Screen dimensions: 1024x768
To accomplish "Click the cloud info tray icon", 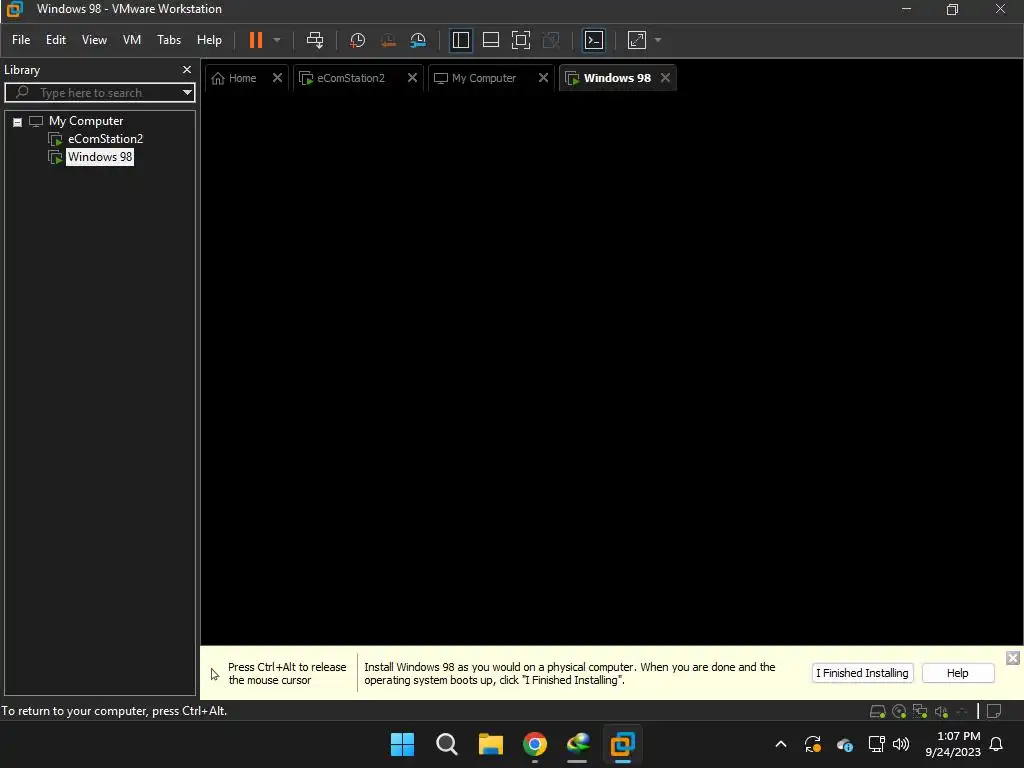I will [x=844, y=744].
